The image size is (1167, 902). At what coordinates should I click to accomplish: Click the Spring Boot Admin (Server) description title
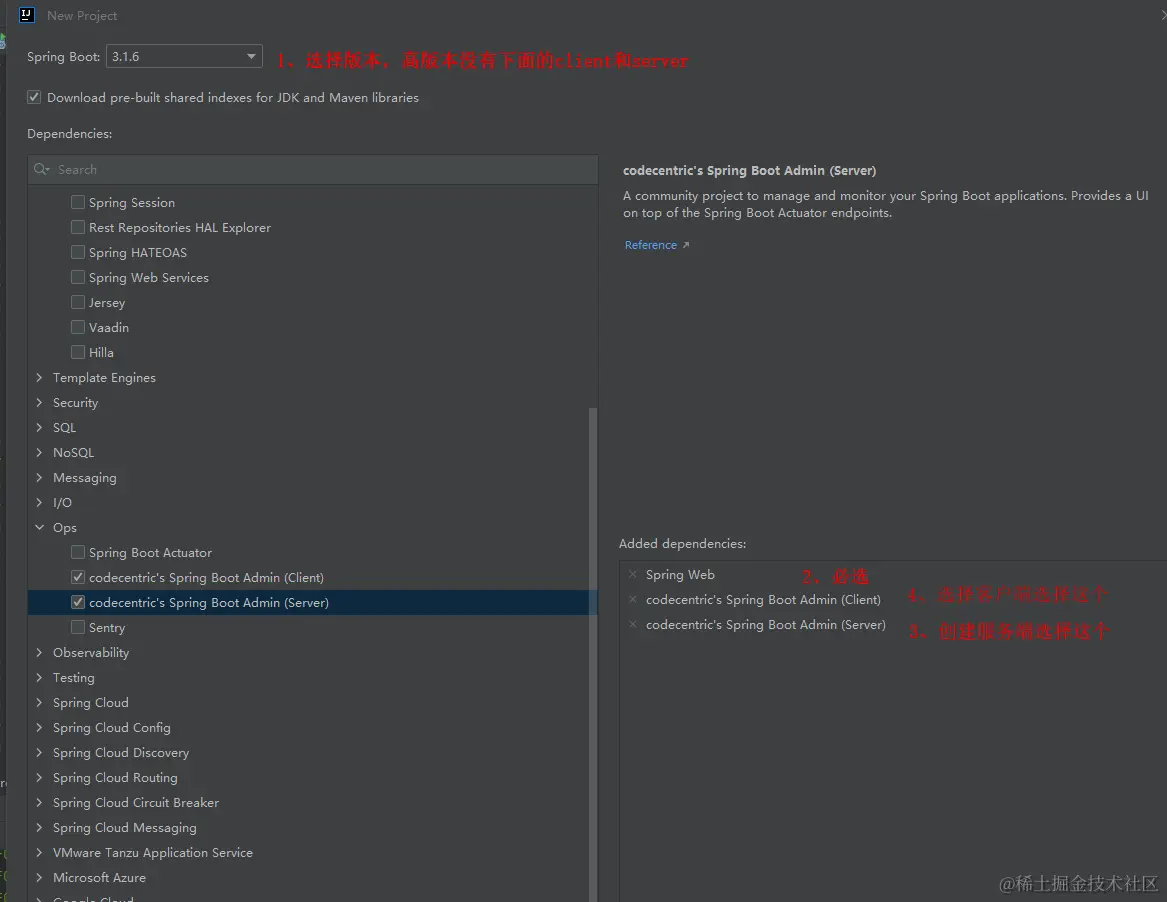tap(749, 170)
